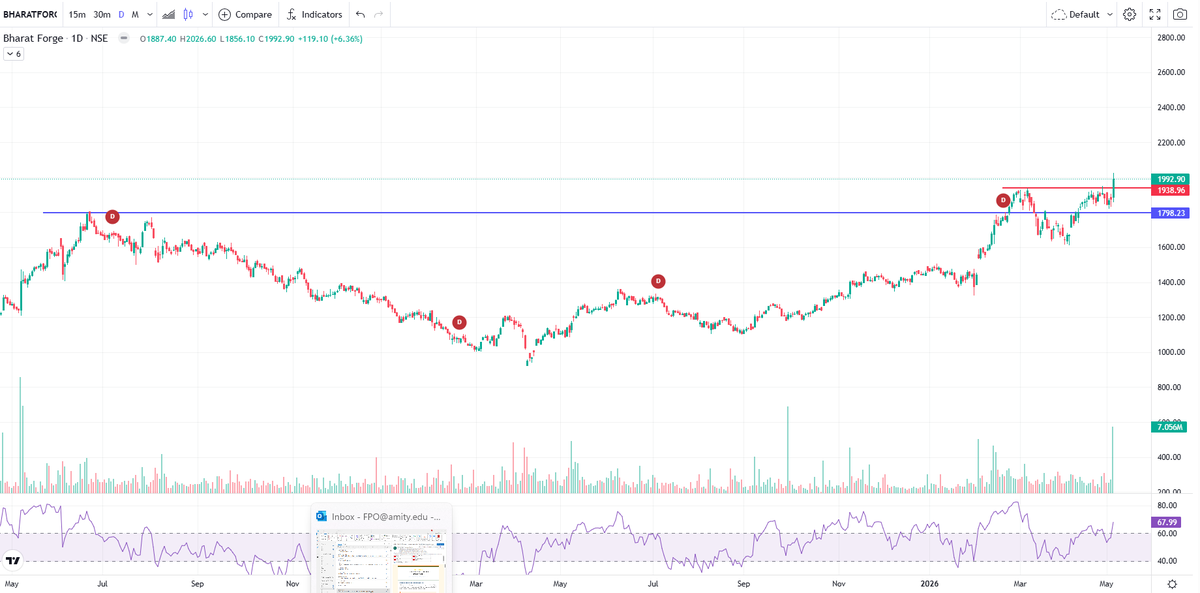Select the 15m timeframe
The image size is (1200, 593).
pos(76,14)
